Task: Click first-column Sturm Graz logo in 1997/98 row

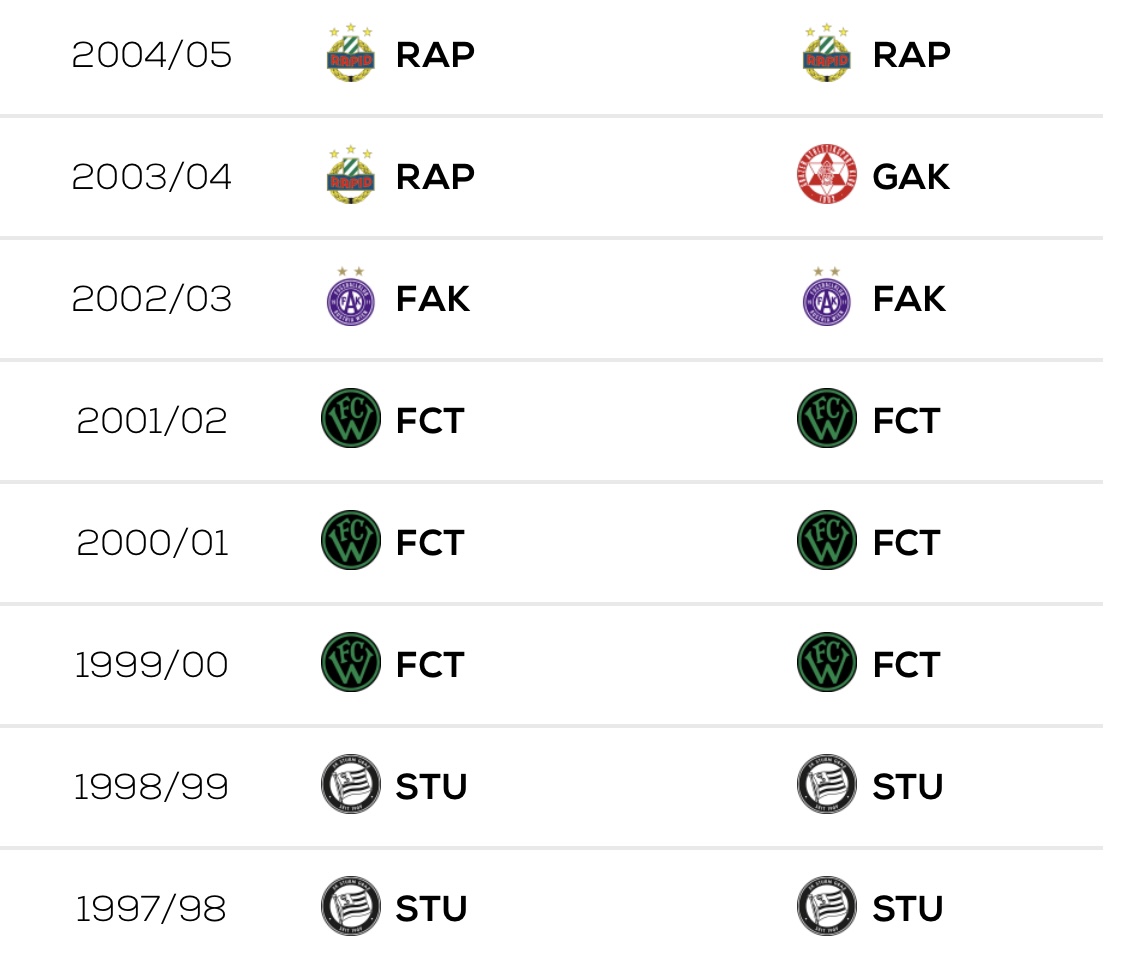Action: [x=351, y=907]
